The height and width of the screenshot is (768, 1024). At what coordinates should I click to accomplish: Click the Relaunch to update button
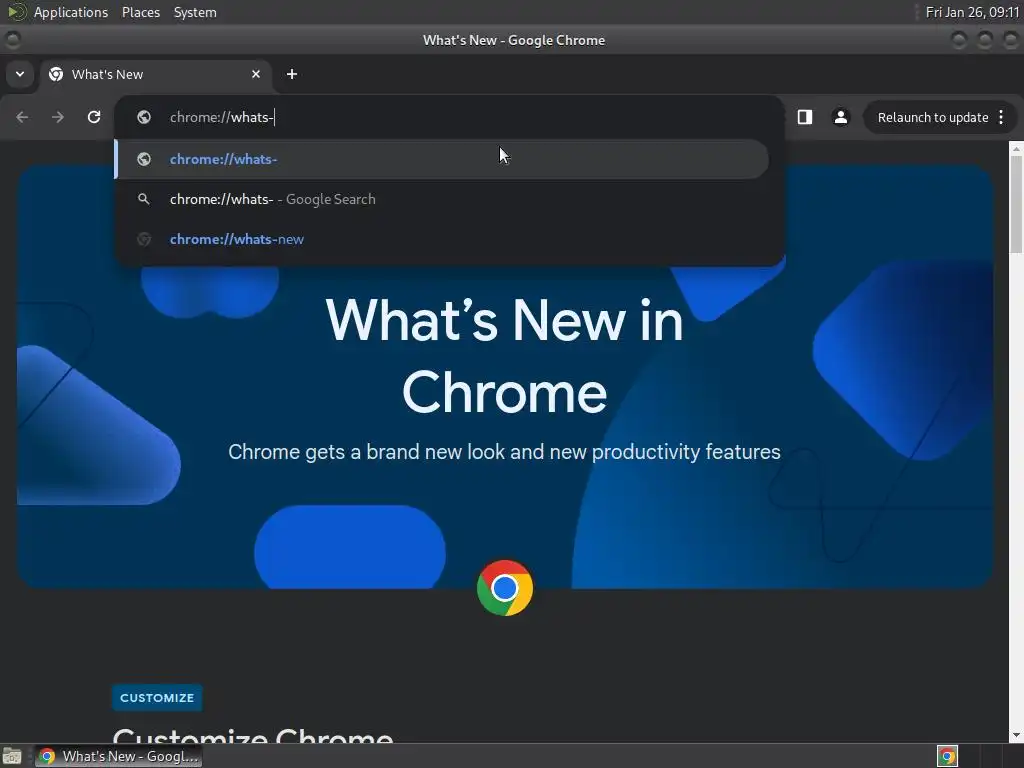933,118
